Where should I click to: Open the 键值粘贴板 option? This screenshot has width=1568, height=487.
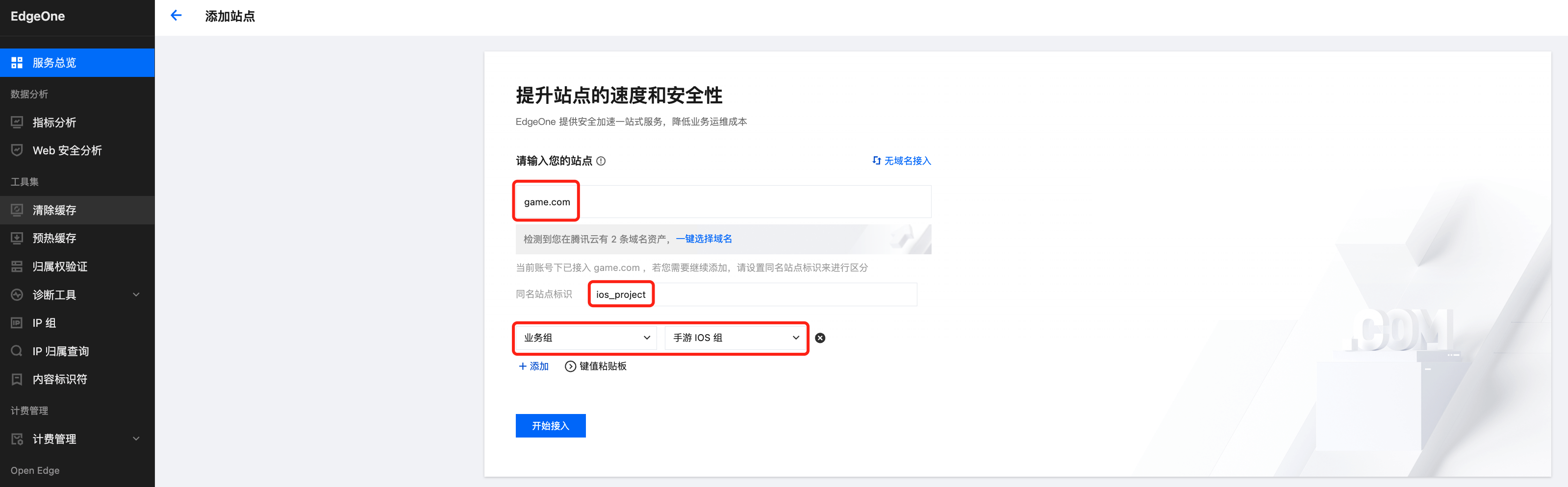point(603,366)
